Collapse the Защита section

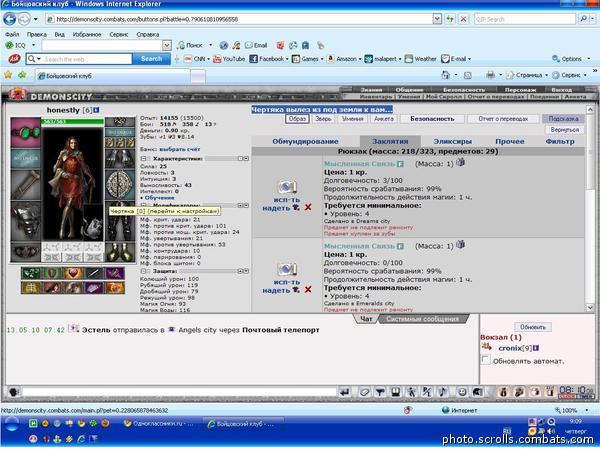click(x=143, y=271)
